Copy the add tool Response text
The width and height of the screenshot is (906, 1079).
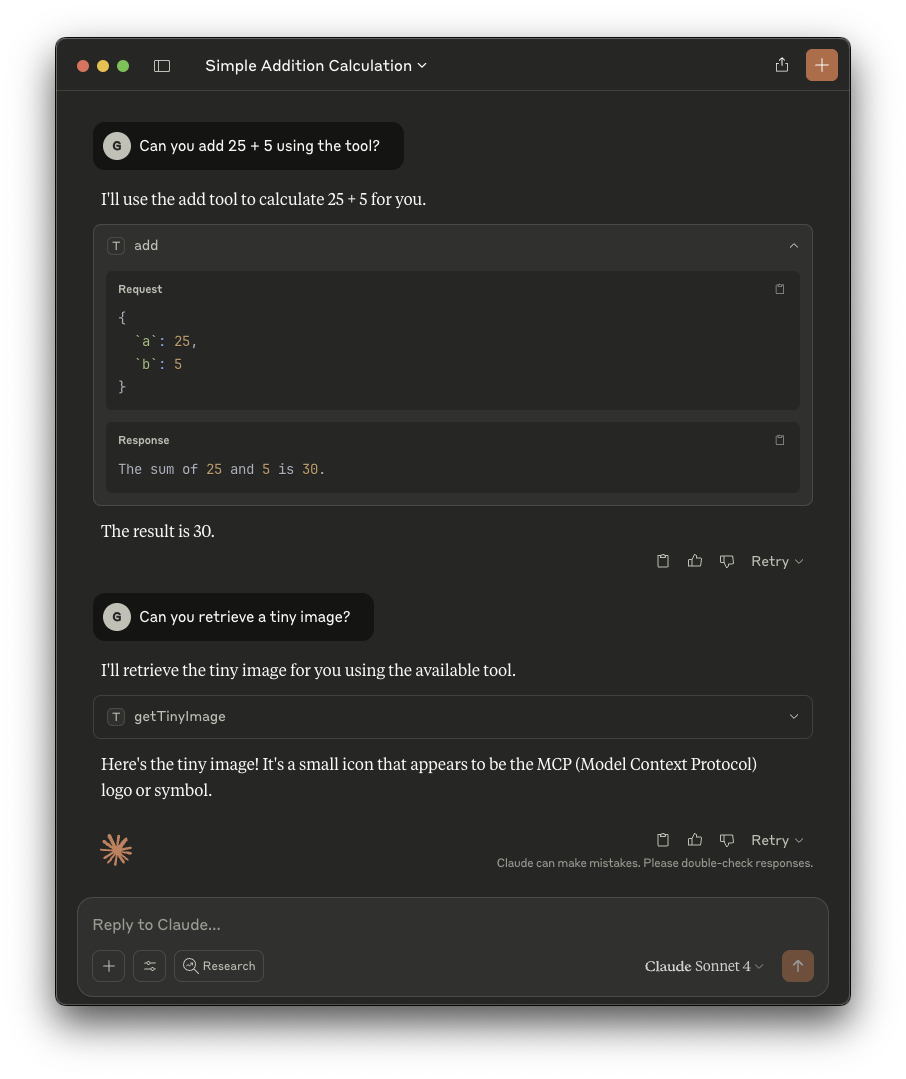780,440
